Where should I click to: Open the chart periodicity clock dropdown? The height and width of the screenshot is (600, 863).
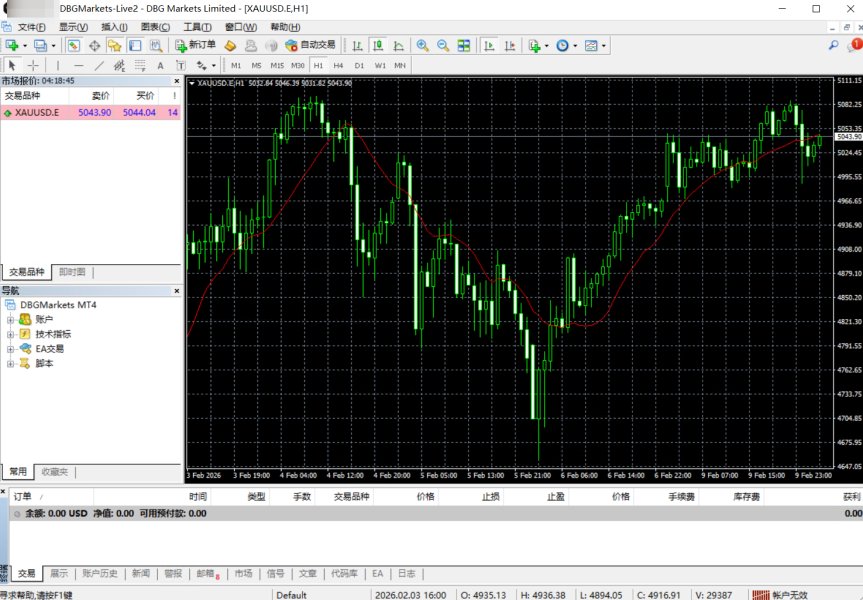[x=565, y=46]
